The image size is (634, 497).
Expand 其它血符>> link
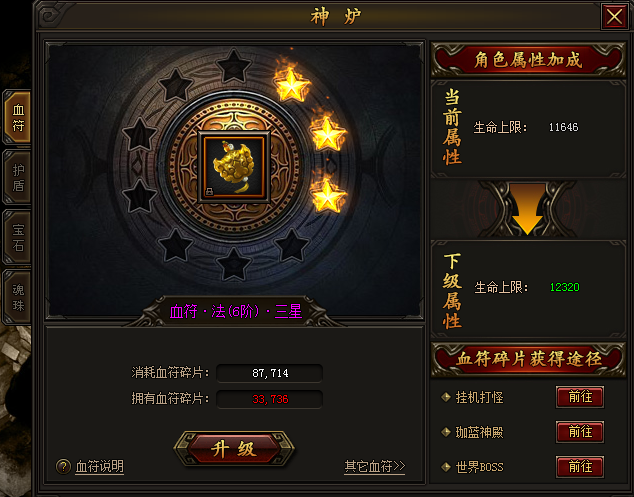[374, 466]
